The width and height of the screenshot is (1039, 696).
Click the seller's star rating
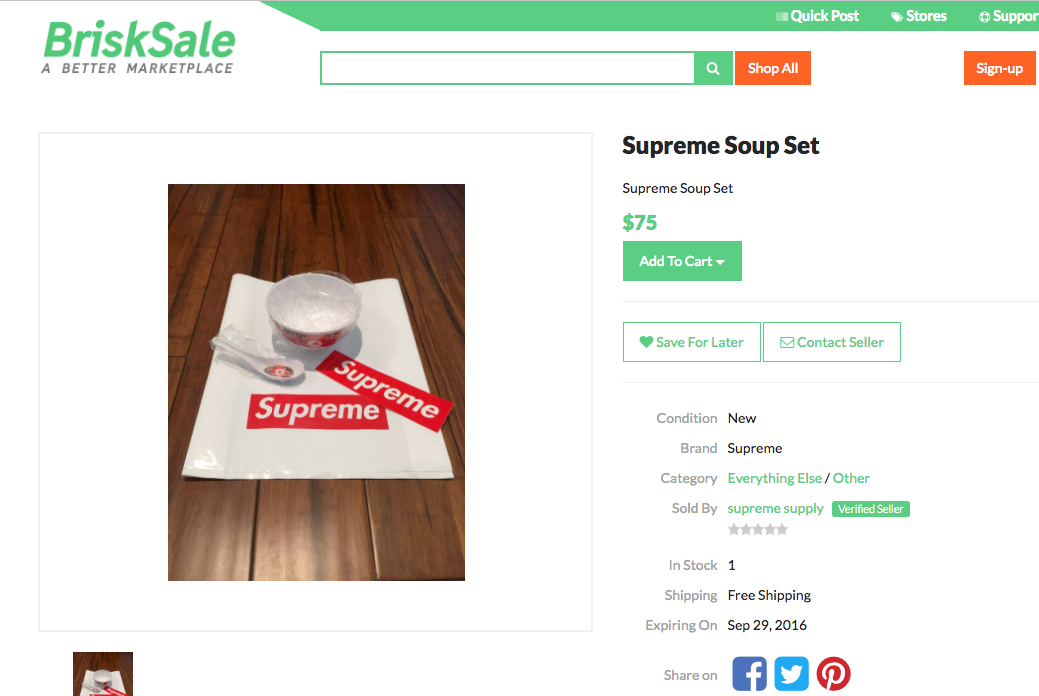757,529
